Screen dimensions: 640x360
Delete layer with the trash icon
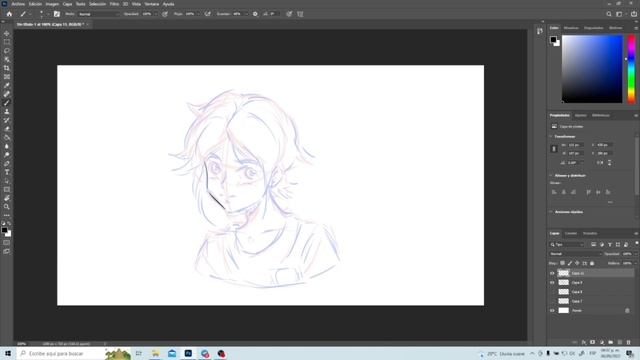(x=628, y=342)
